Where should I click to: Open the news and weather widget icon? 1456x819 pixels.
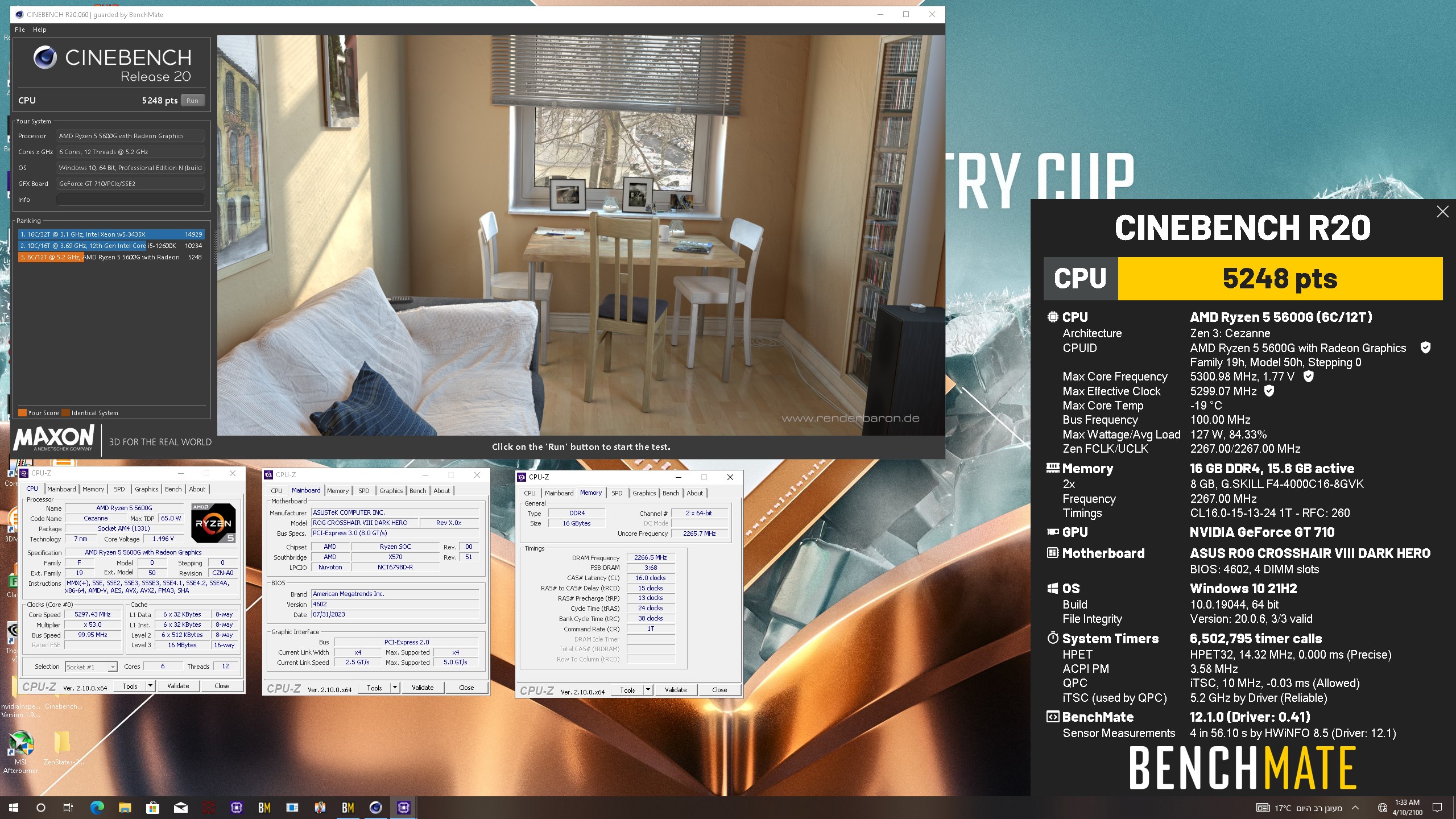(1263, 808)
